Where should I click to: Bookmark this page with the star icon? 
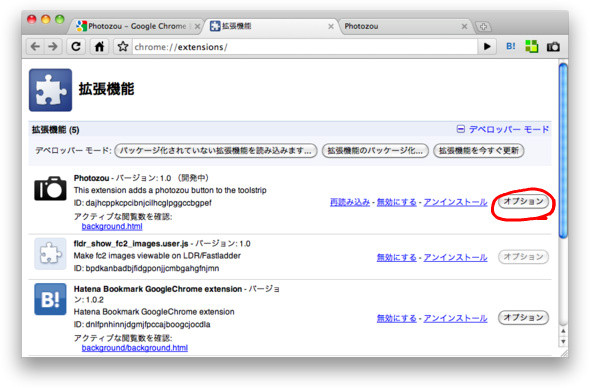point(123,47)
